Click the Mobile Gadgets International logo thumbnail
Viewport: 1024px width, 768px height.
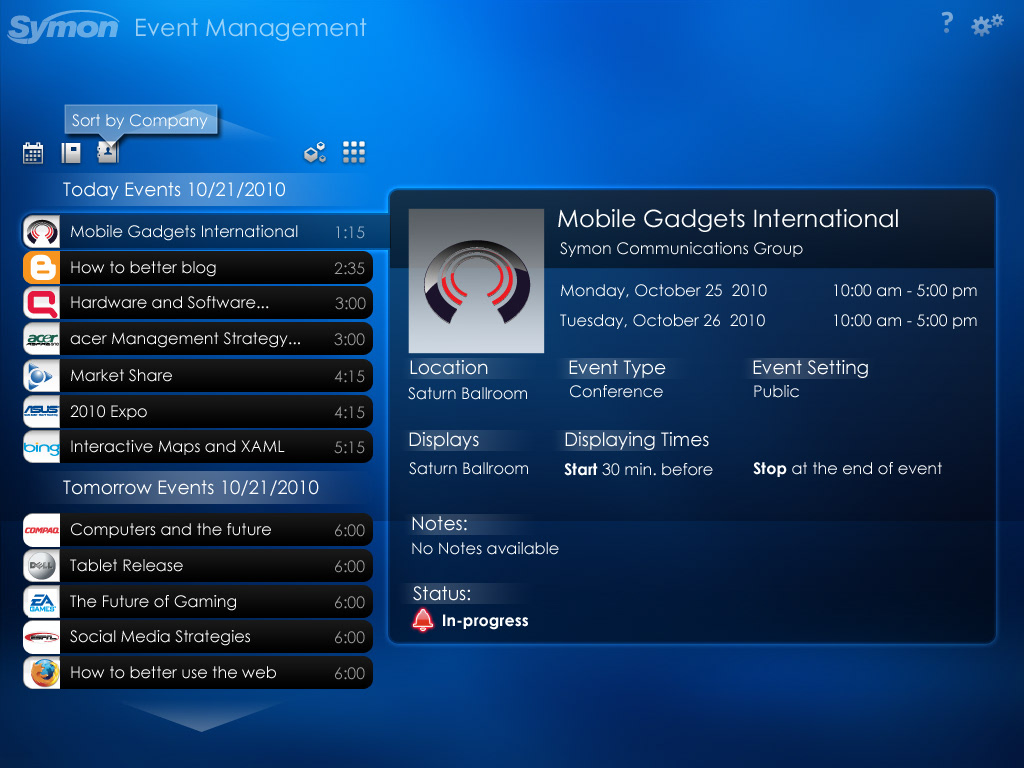(x=476, y=281)
